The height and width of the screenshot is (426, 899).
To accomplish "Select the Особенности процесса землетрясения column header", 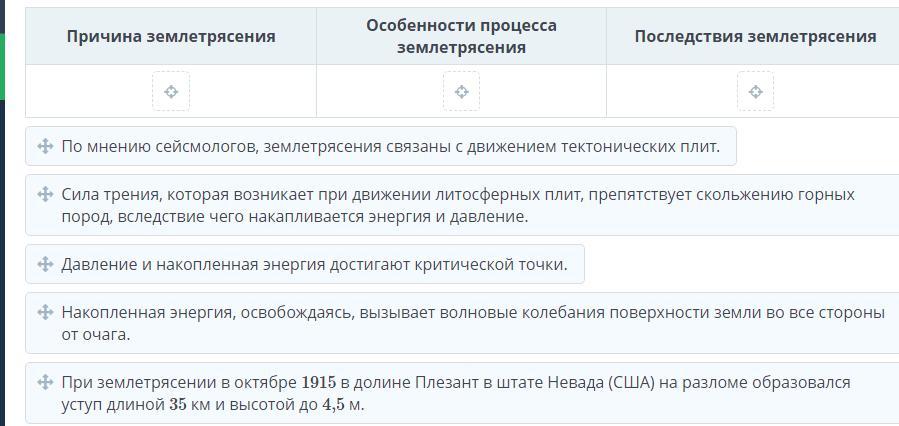I will pyautogui.click(x=461, y=36).
